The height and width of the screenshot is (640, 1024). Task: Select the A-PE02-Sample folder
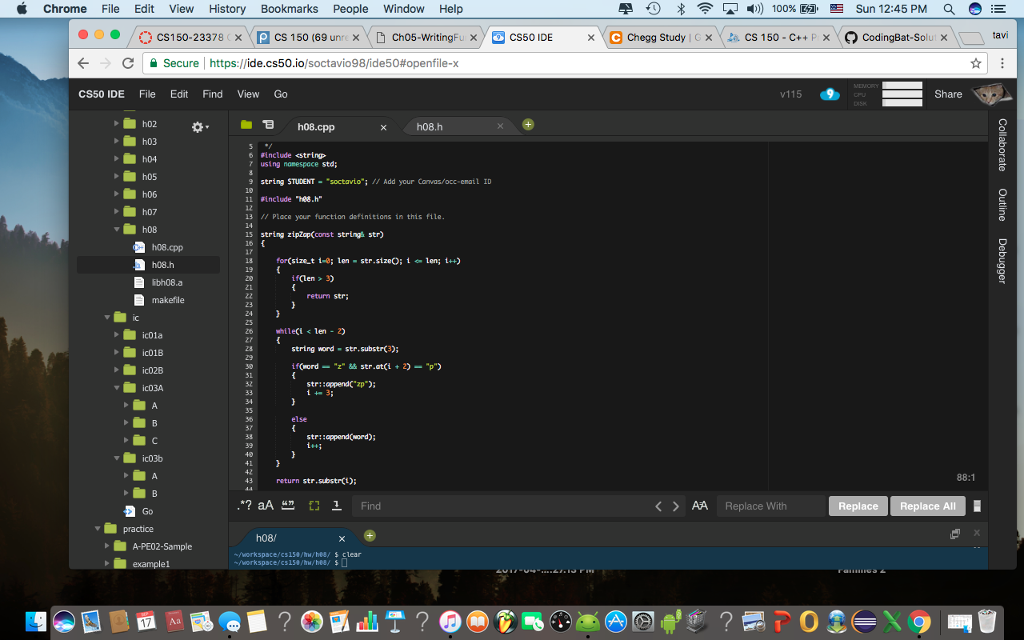coord(162,547)
